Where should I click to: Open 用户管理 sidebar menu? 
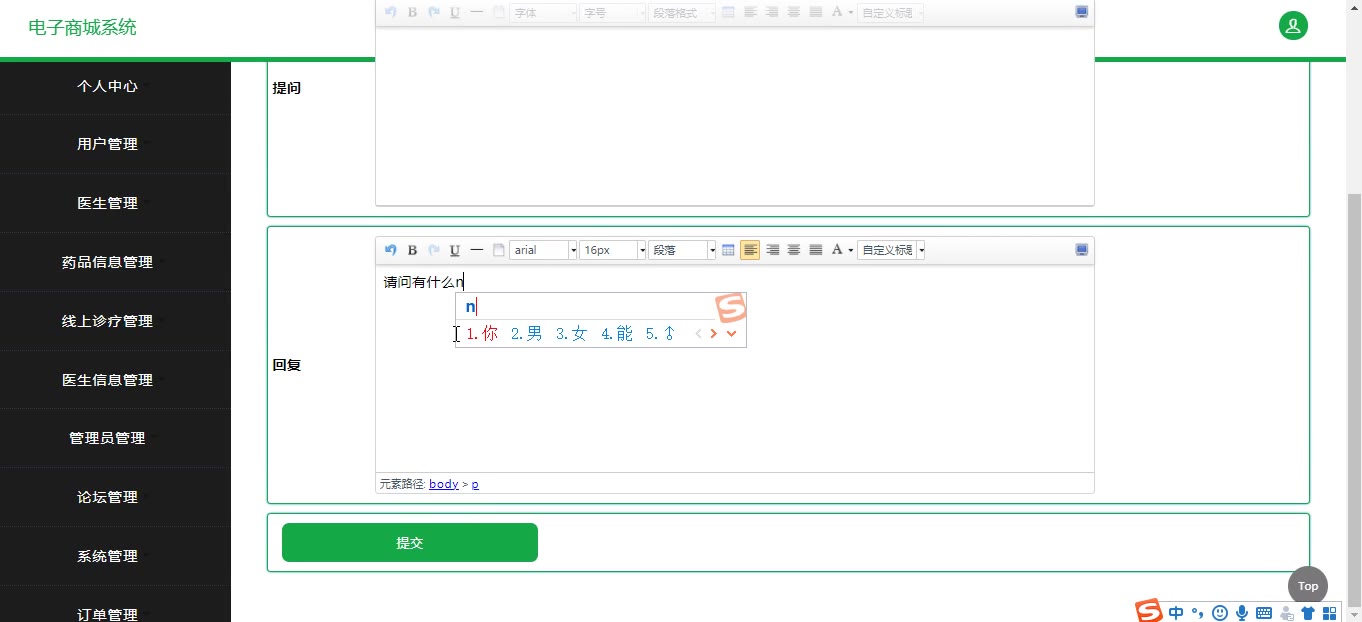point(107,144)
